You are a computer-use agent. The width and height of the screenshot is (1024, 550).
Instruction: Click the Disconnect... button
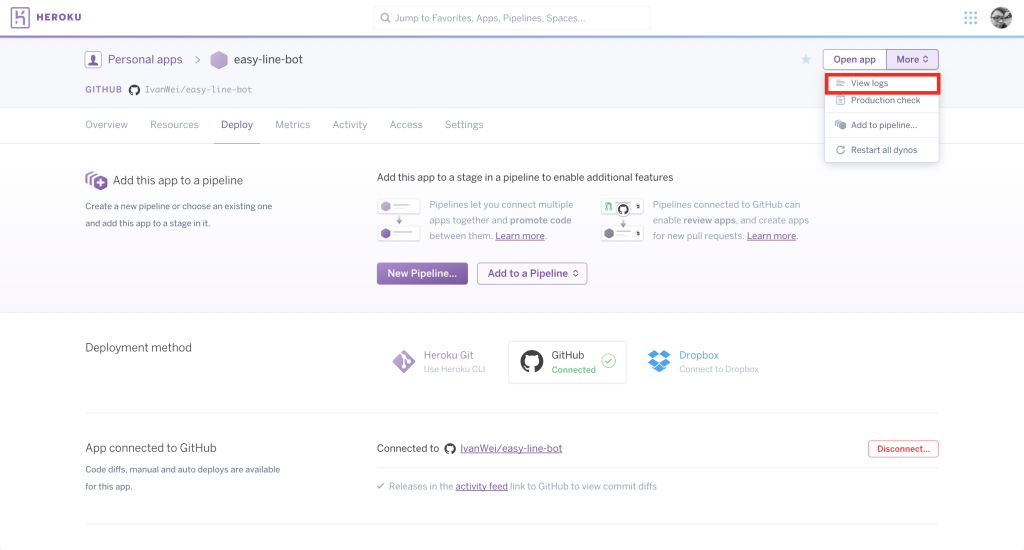click(903, 449)
